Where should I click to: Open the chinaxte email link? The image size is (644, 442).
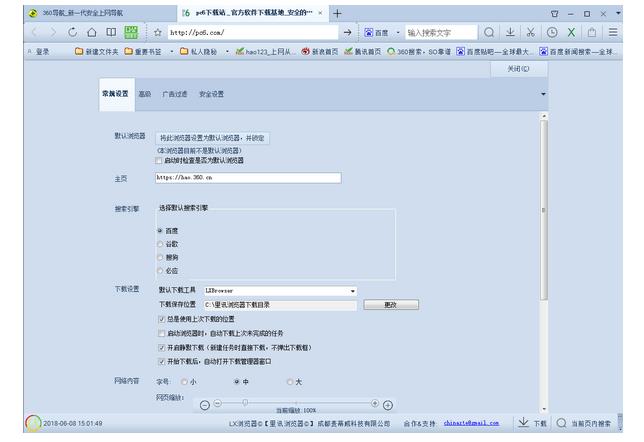point(471,423)
